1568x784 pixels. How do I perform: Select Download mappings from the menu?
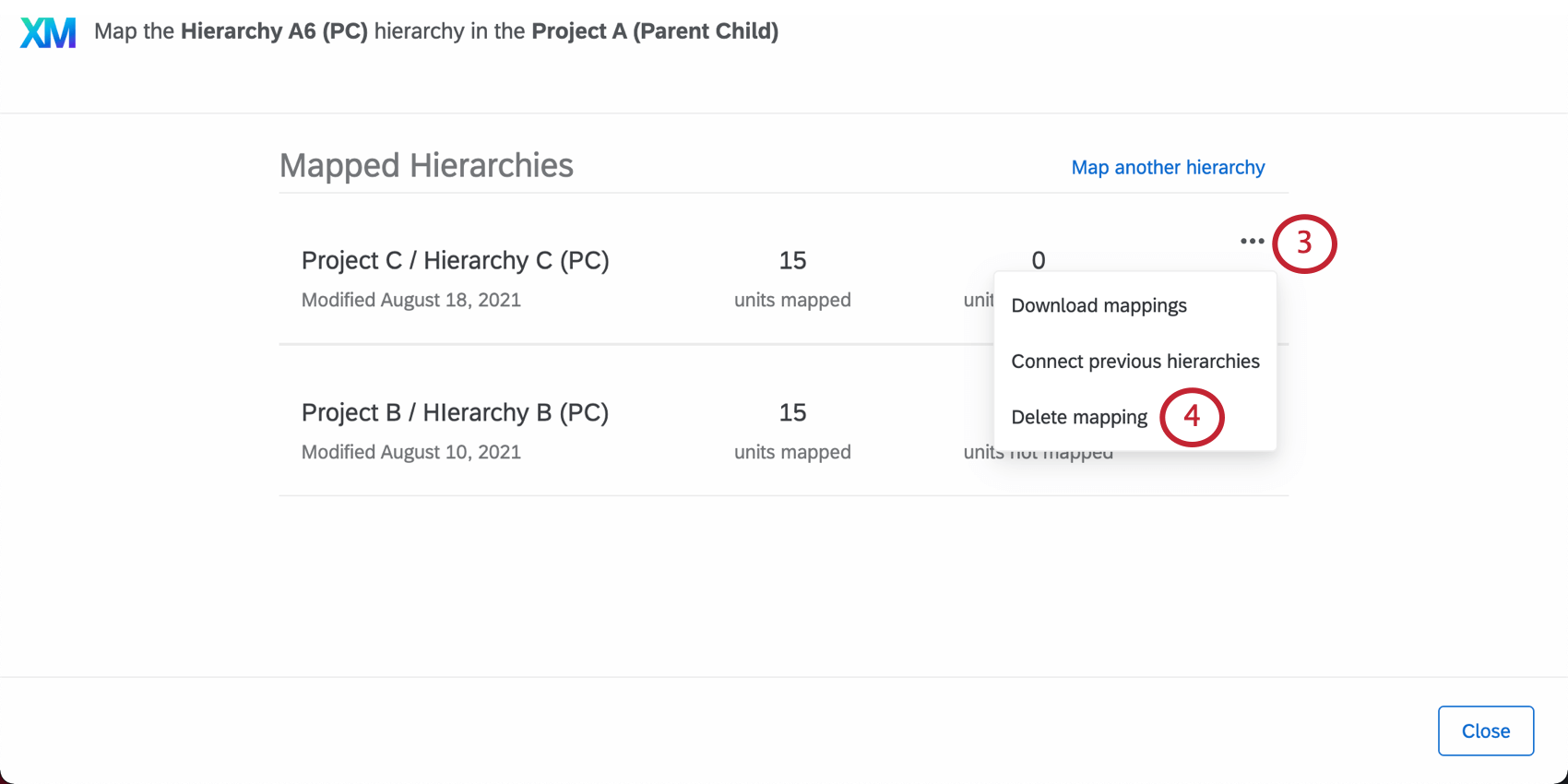click(1099, 306)
